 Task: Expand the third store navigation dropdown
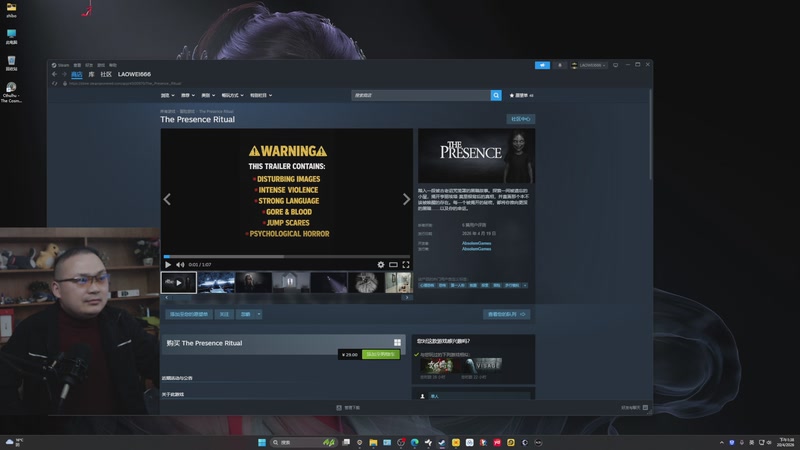208,95
